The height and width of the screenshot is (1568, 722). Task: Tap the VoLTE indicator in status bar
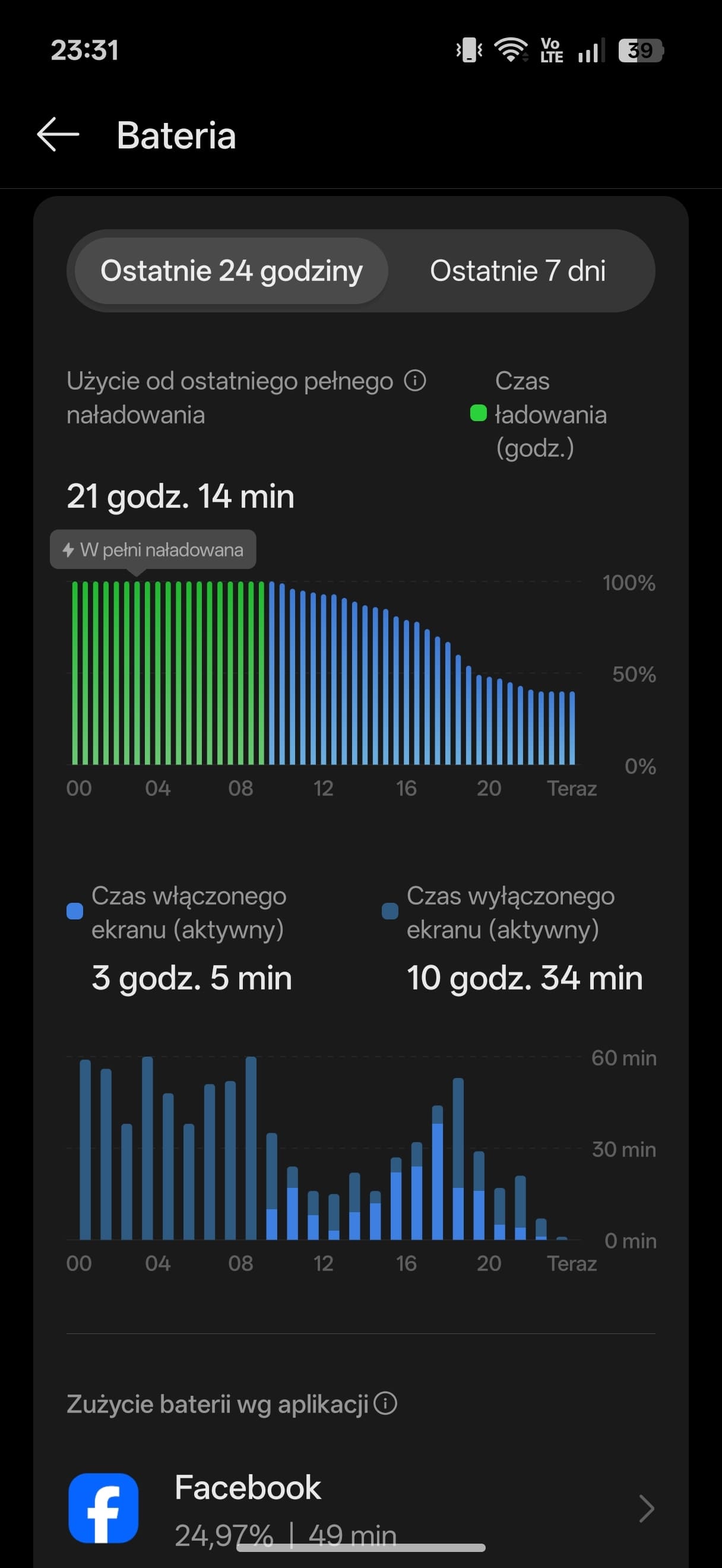tap(551, 50)
